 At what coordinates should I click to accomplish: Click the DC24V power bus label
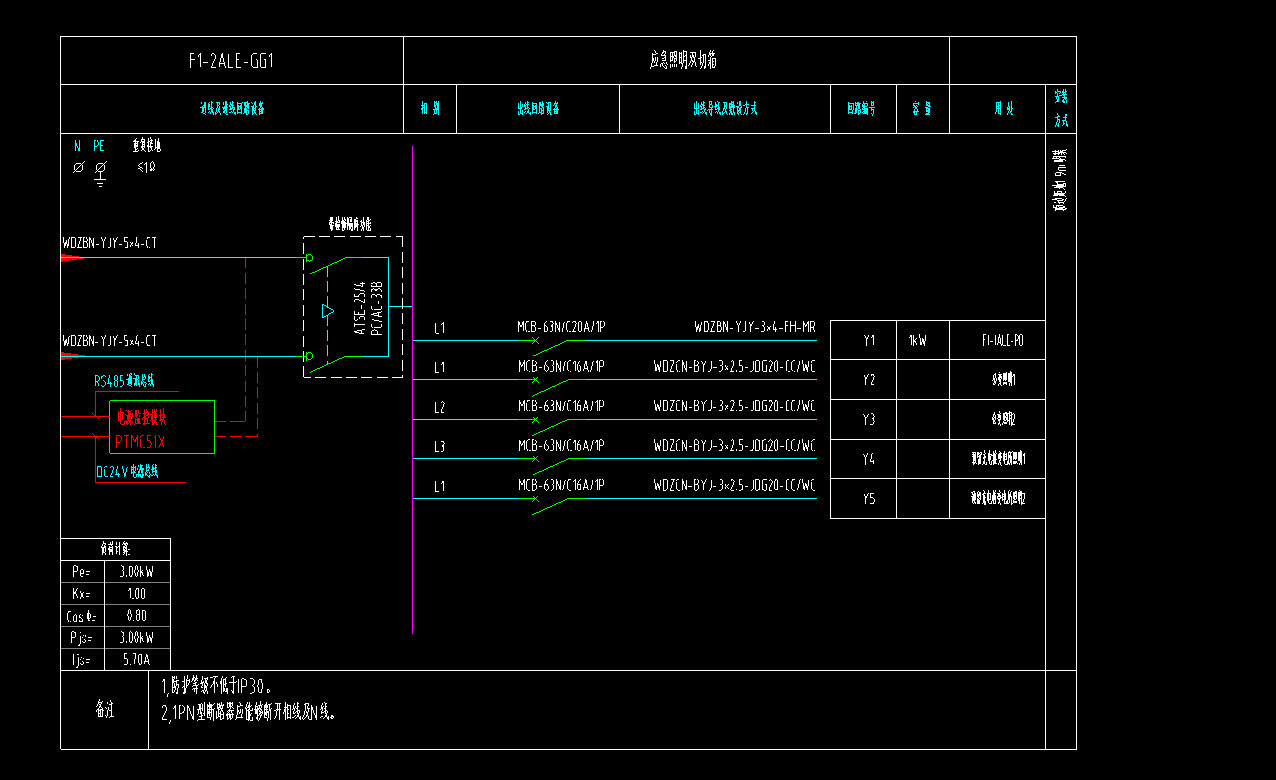point(127,471)
